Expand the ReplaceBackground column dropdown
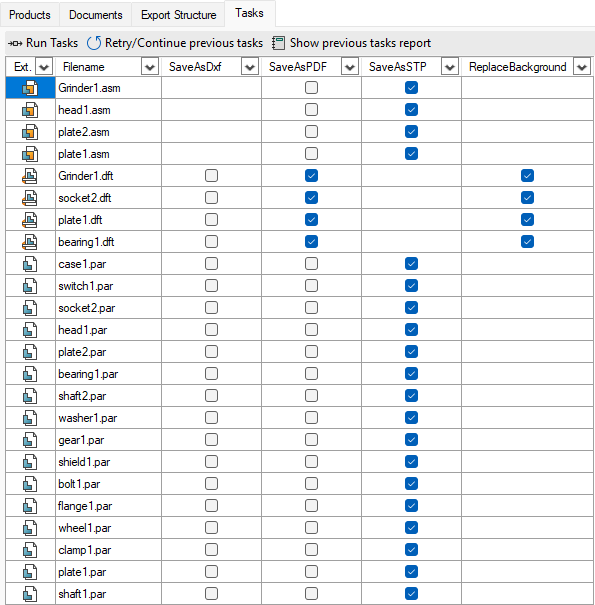 coord(582,67)
